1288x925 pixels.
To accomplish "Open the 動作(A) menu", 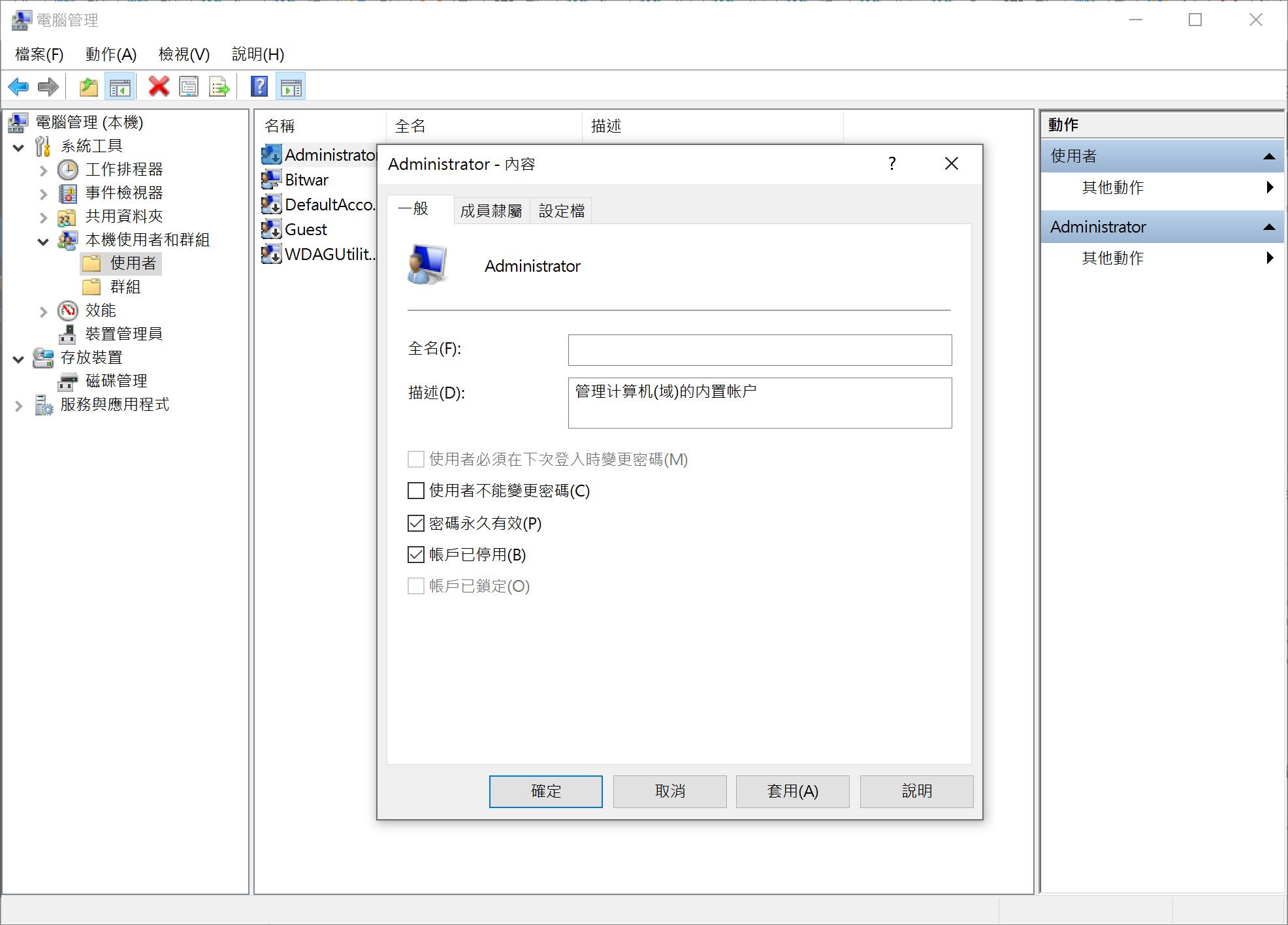I will click(111, 54).
